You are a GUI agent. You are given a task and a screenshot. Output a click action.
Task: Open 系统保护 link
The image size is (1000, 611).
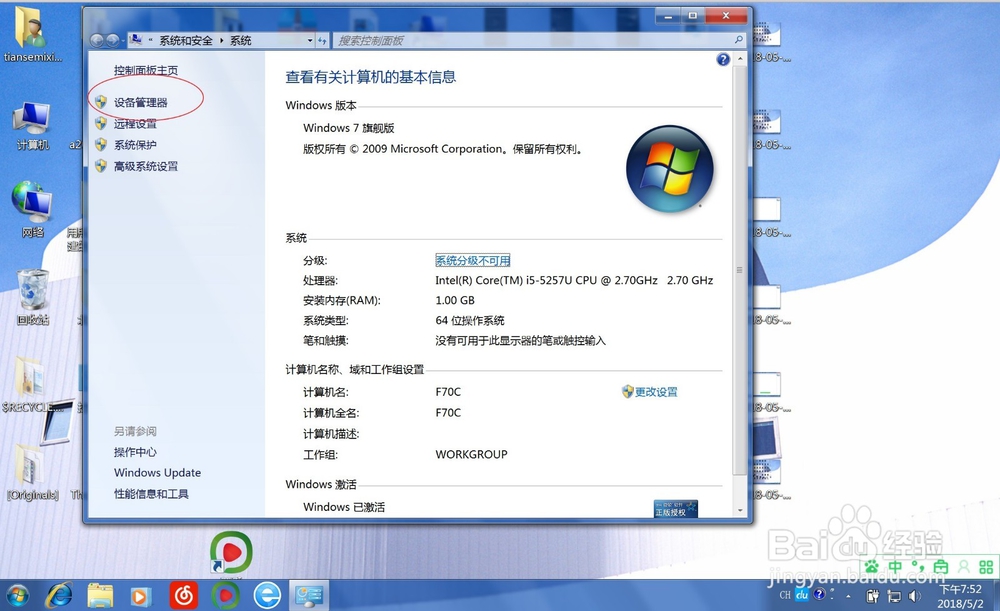pos(135,145)
